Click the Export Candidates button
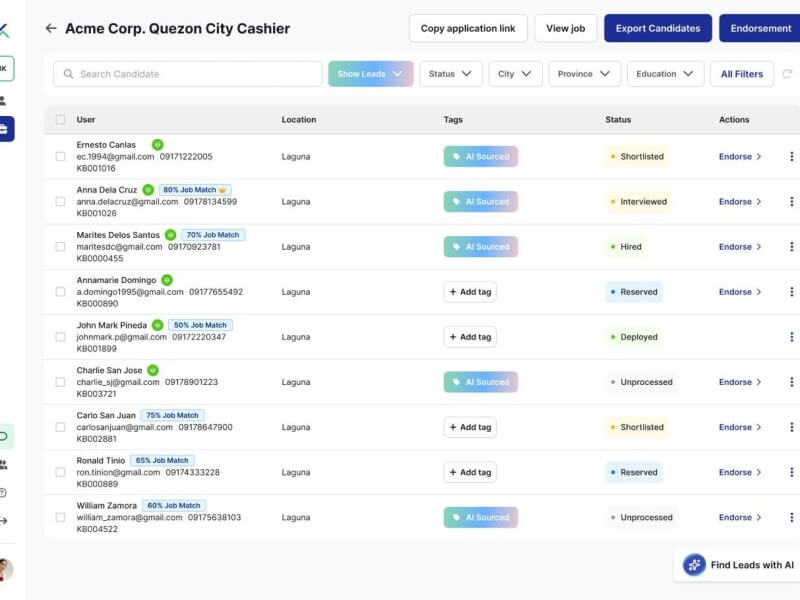 coord(658,28)
